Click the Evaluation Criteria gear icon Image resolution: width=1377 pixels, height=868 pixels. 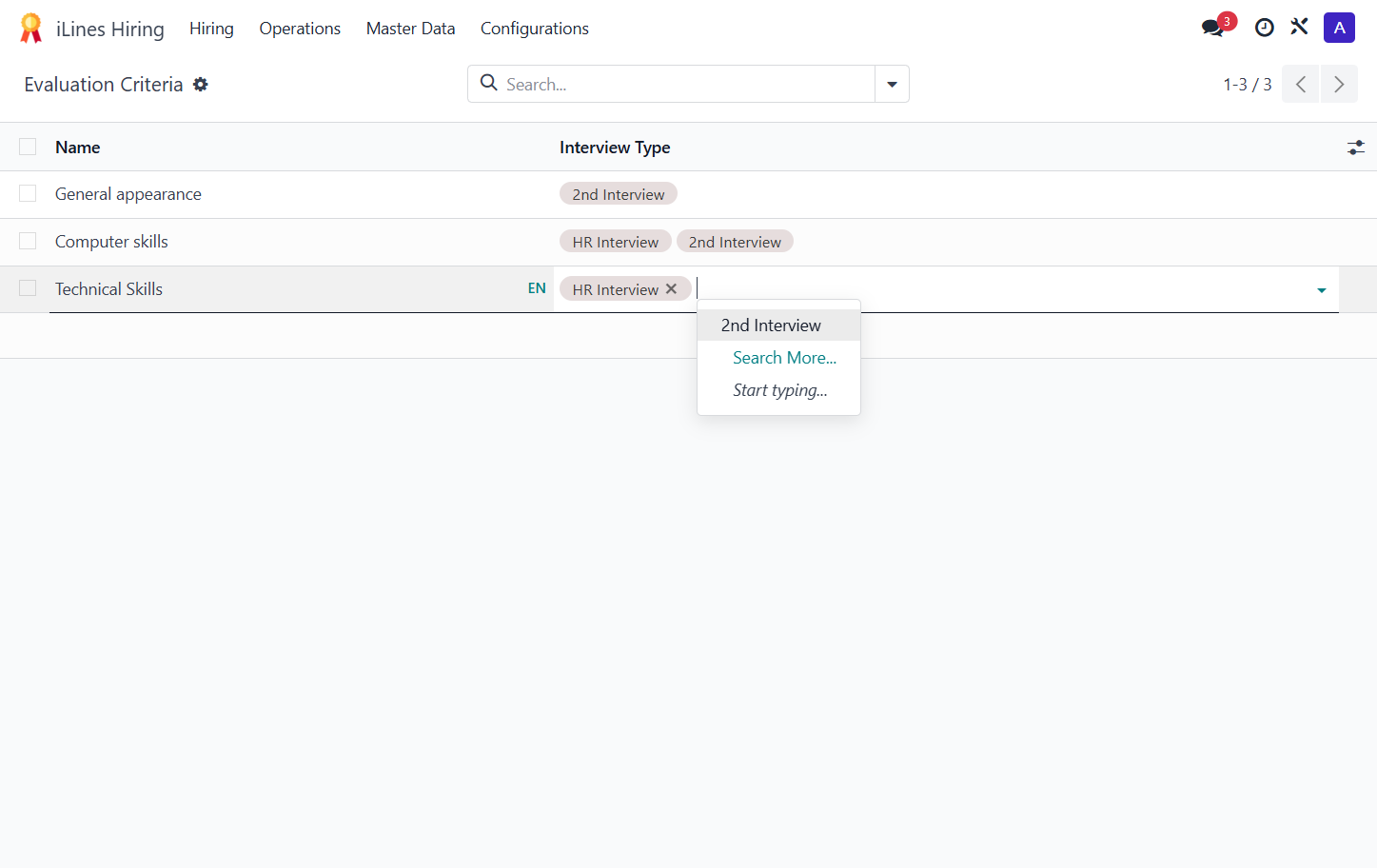tap(201, 85)
